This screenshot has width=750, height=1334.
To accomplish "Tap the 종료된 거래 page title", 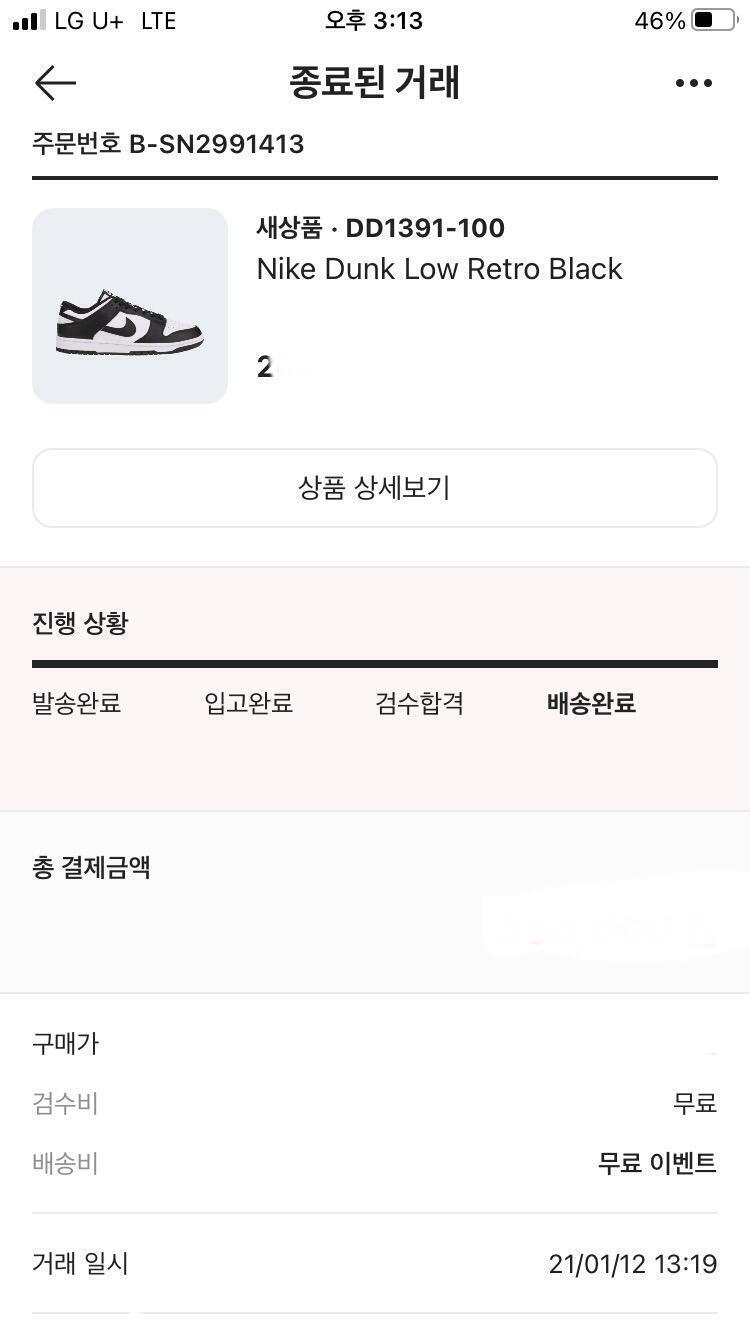I will point(375,83).
